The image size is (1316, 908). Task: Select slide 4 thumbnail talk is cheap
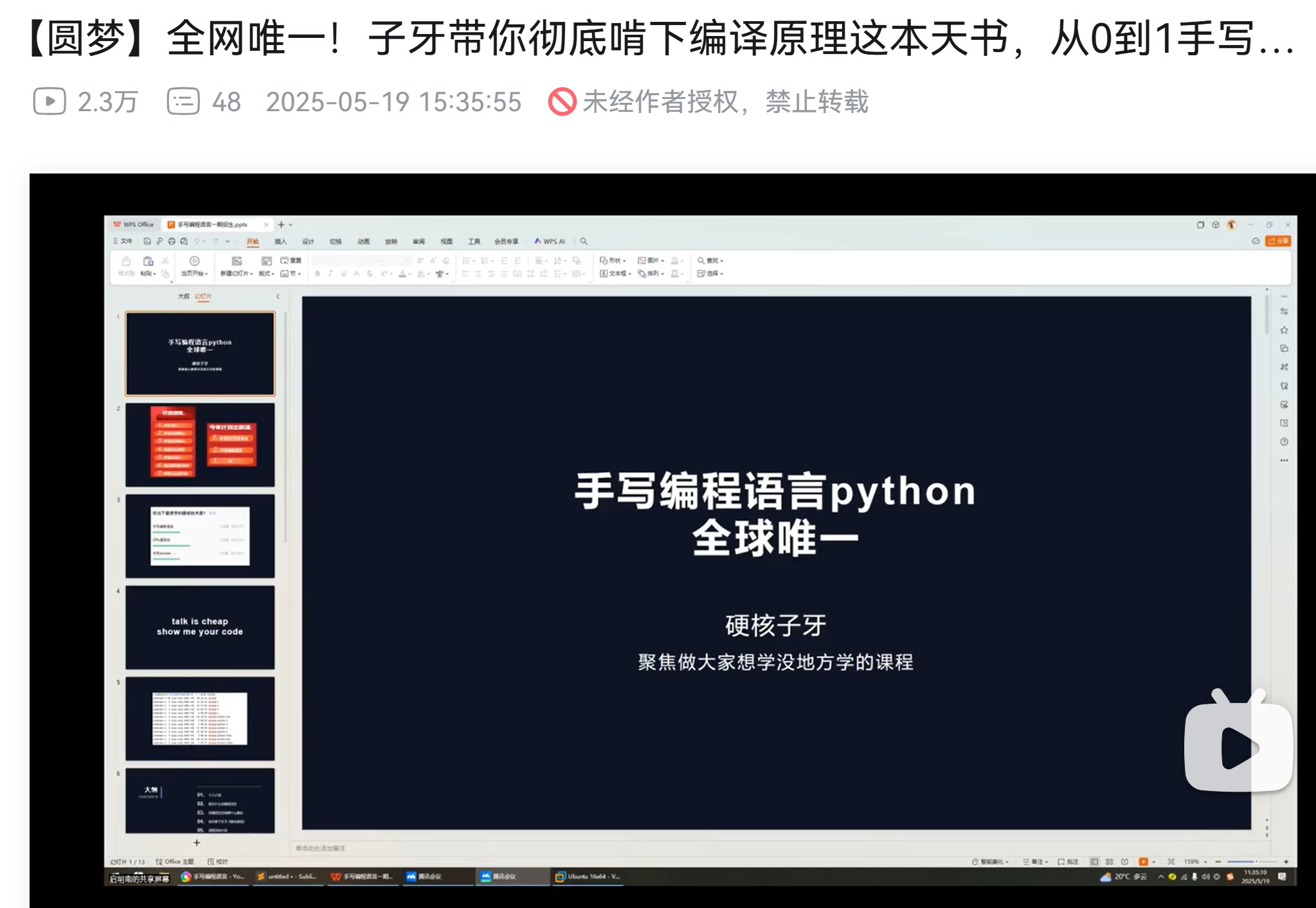coord(200,627)
